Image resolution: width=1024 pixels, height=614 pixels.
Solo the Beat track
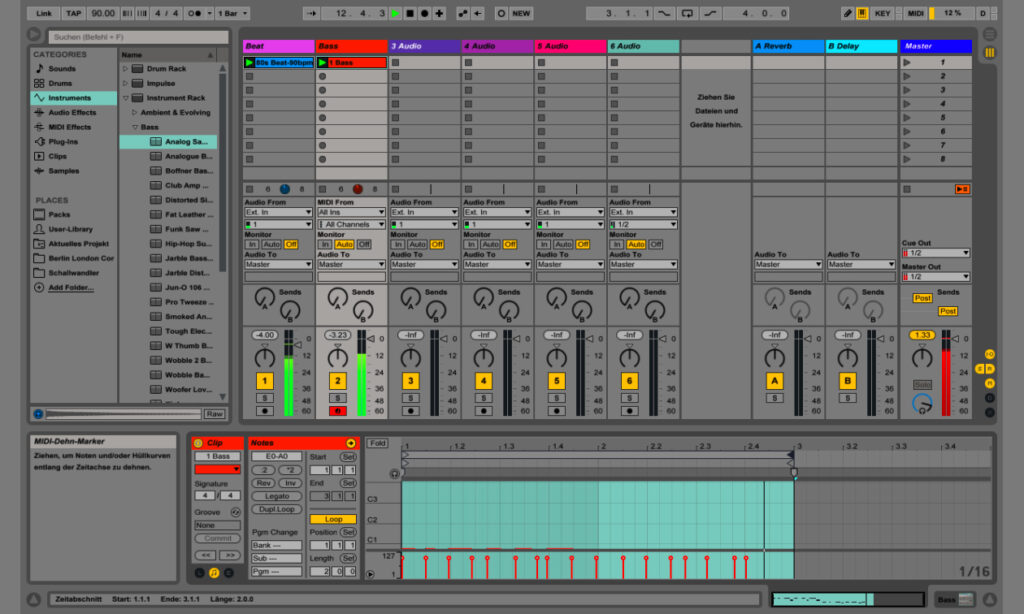(264, 398)
